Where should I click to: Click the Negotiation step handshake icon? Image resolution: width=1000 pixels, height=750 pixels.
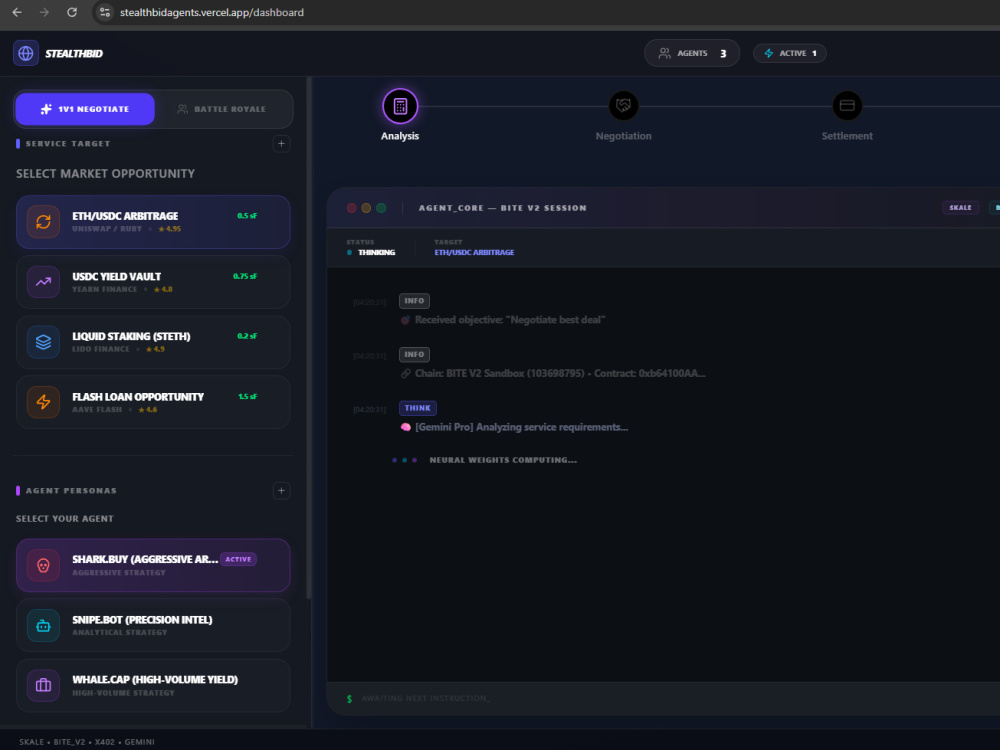click(623, 105)
